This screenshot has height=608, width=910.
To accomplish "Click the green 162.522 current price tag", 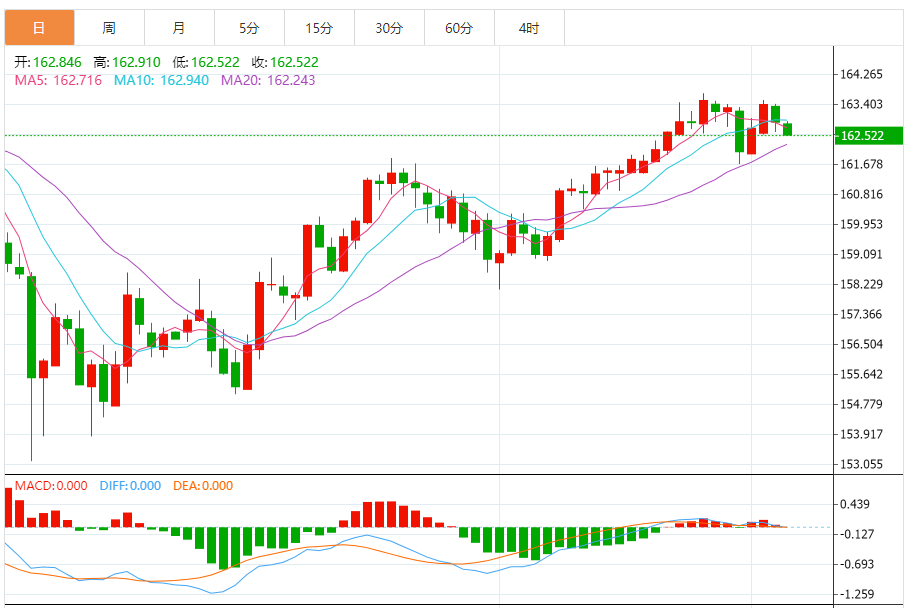I will [868, 136].
